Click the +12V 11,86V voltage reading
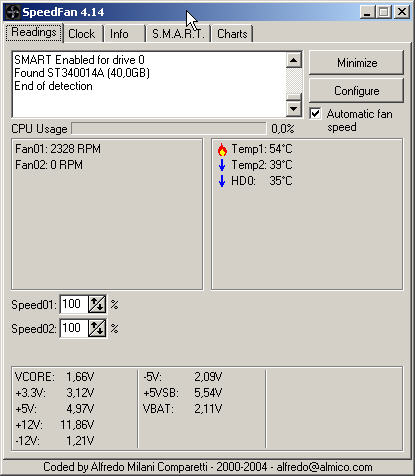Screen dimensions: 415x476 tap(54, 425)
